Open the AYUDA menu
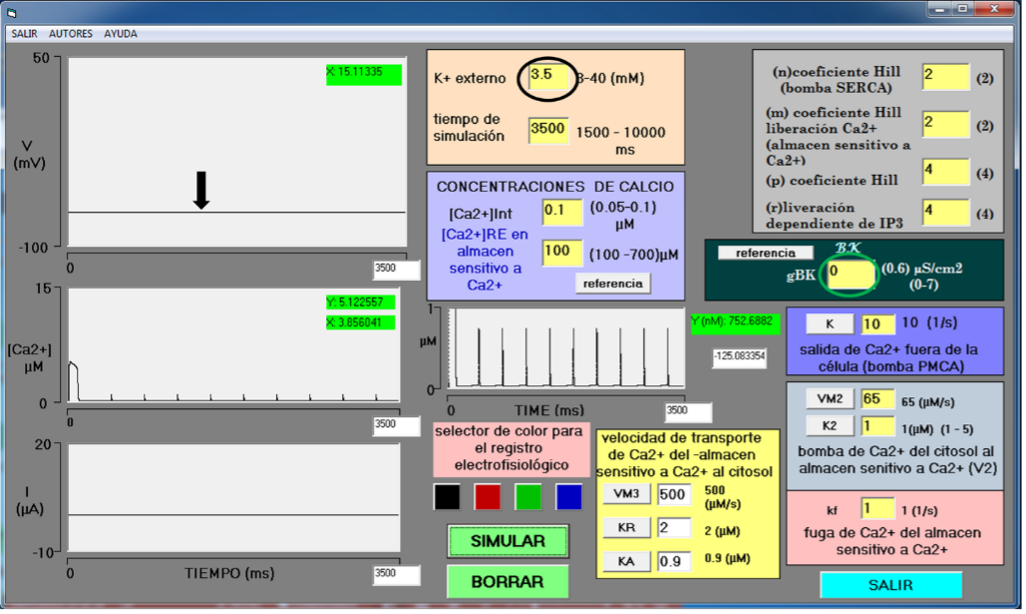Screen dimensions: 1026x614 (x=121, y=34)
